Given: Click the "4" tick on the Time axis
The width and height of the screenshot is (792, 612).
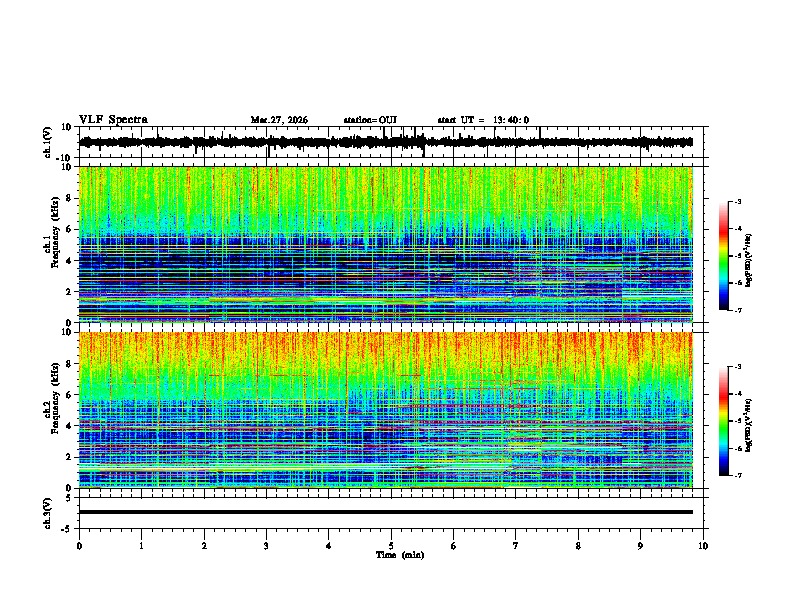Looking at the screenshot, I should [x=329, y=546].
